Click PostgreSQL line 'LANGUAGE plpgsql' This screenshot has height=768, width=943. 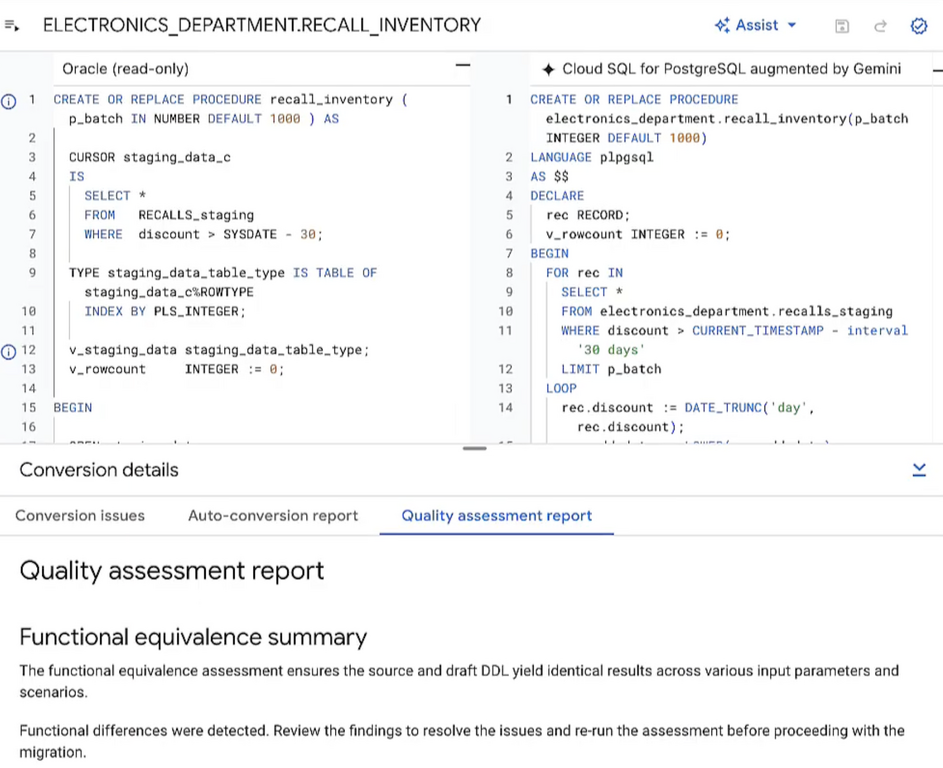click(592, 157)
